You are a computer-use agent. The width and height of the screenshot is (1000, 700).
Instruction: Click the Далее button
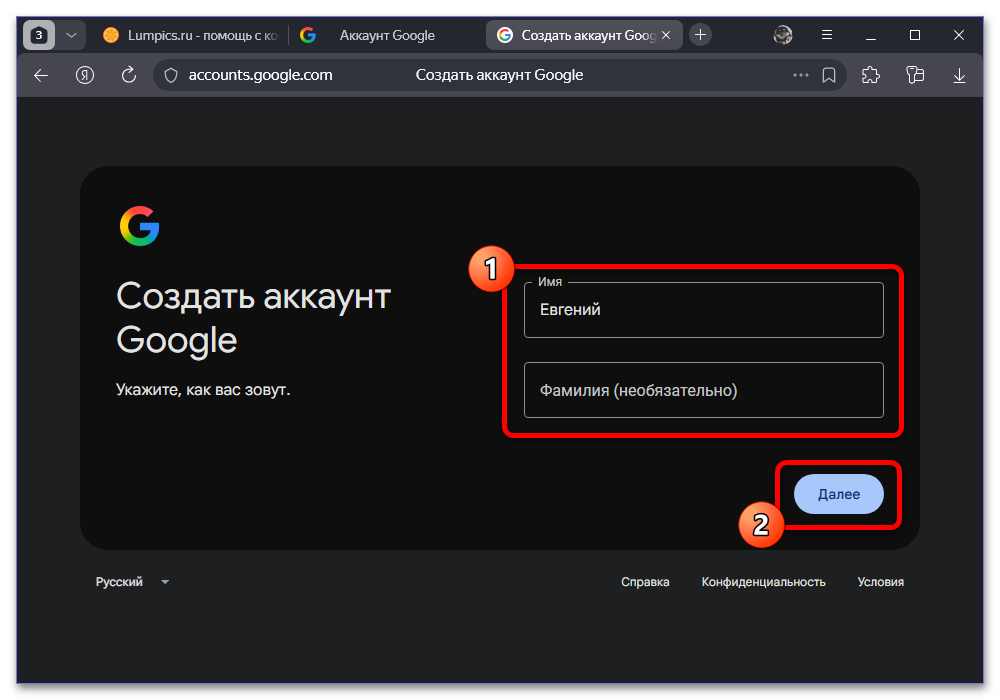click(839, 494)
